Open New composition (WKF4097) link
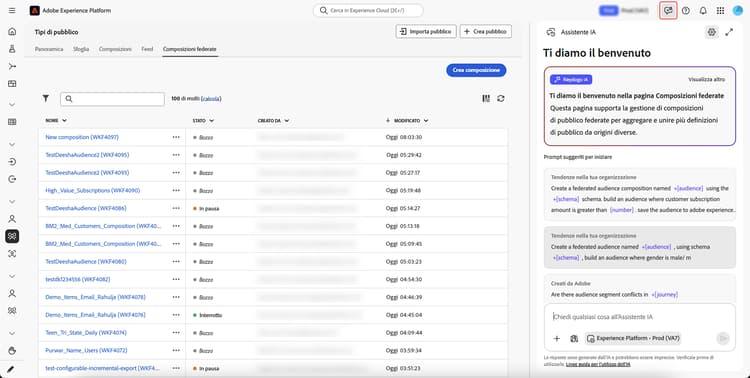 [x=82, y=137]
